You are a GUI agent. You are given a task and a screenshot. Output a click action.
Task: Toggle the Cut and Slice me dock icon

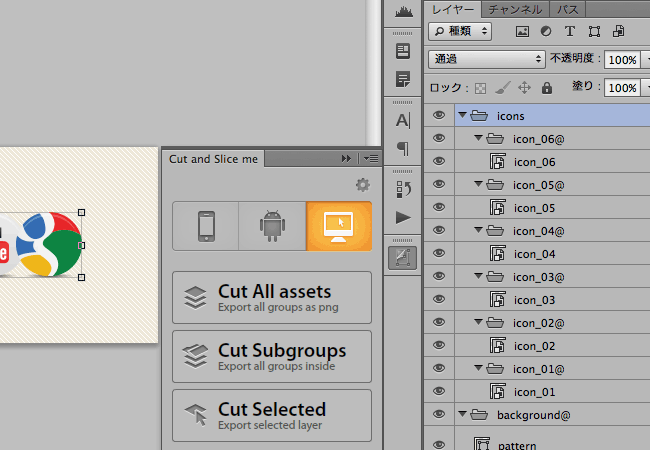point(403,258)
